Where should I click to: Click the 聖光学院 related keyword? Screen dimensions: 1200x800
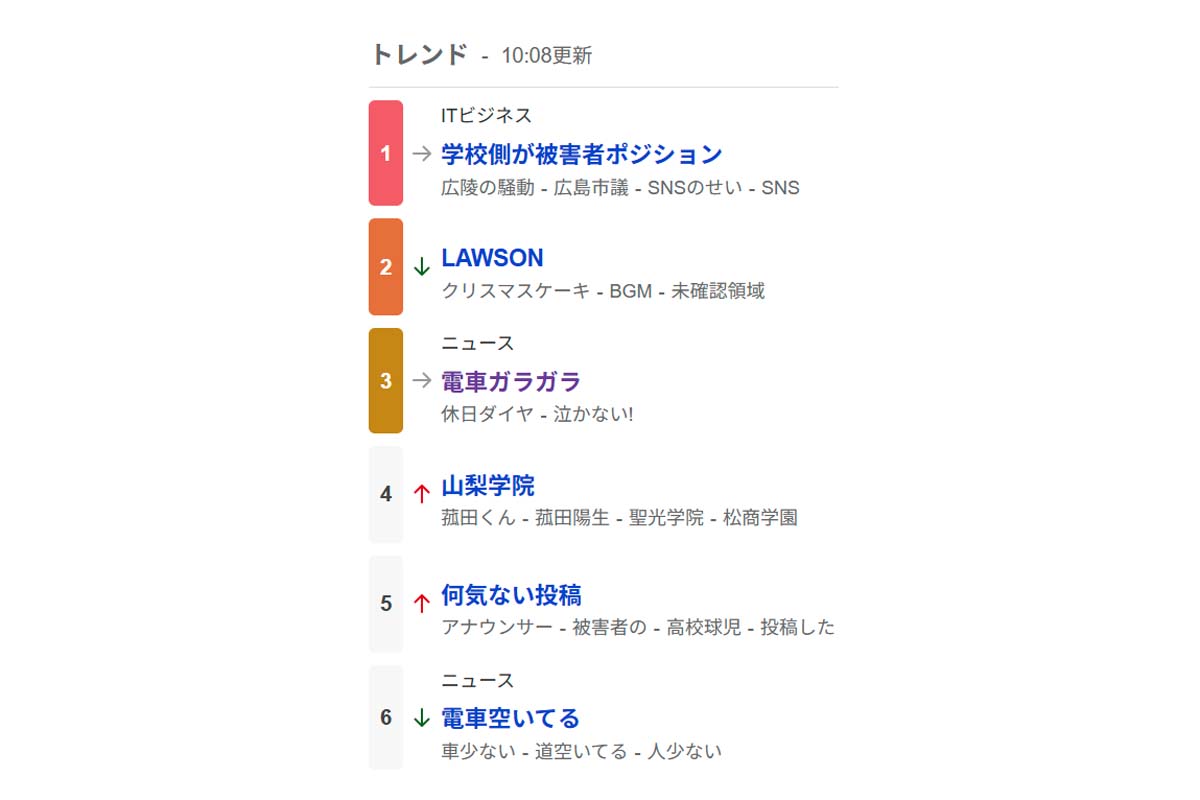(x=666, y=518)
